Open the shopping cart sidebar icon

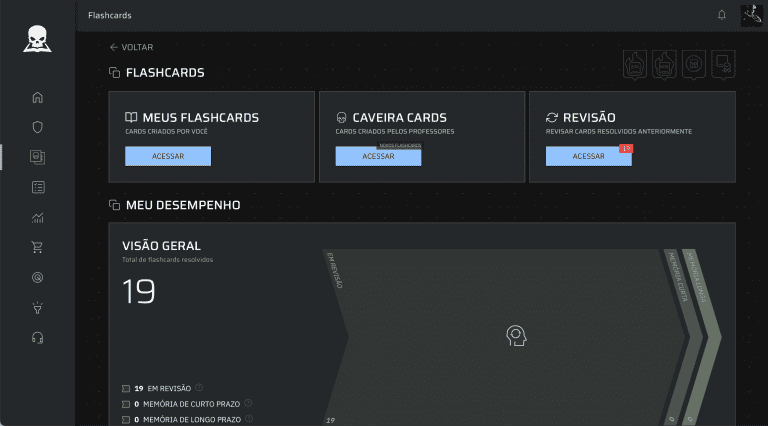(38, 247)
